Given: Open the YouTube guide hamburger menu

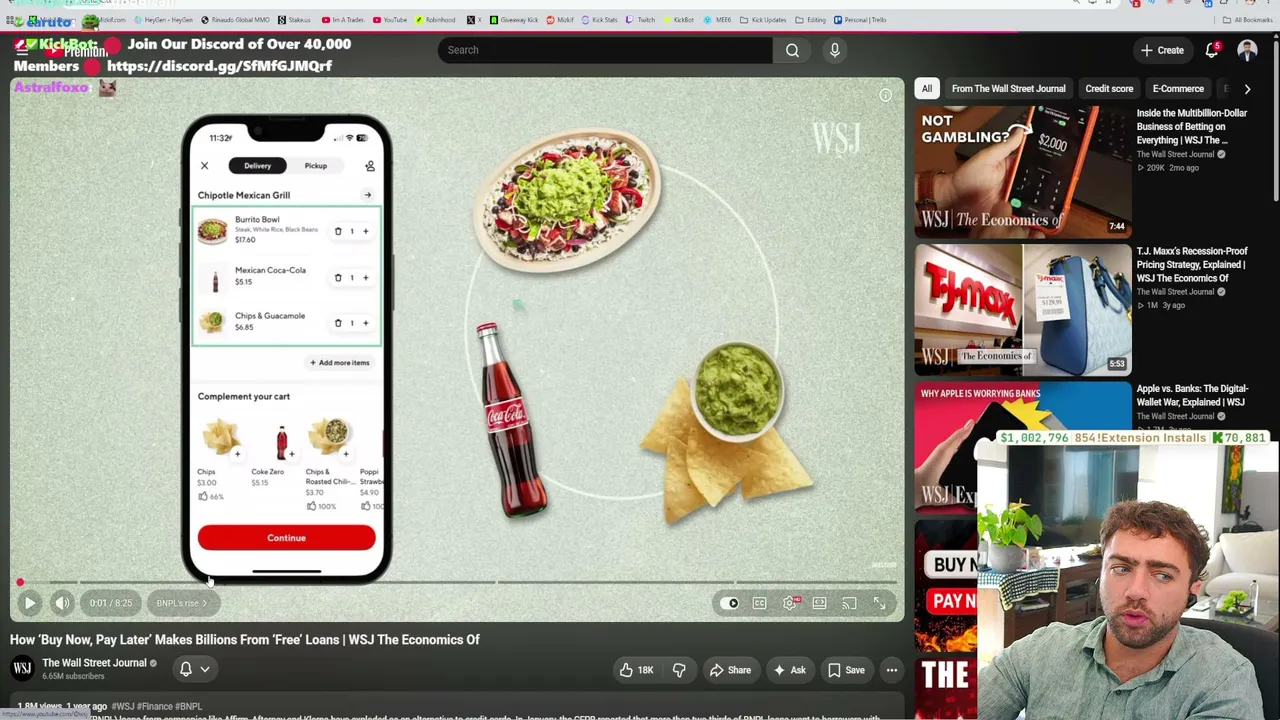Looking at the screenshot, I should pyautogui.click(x=21, y=50).
